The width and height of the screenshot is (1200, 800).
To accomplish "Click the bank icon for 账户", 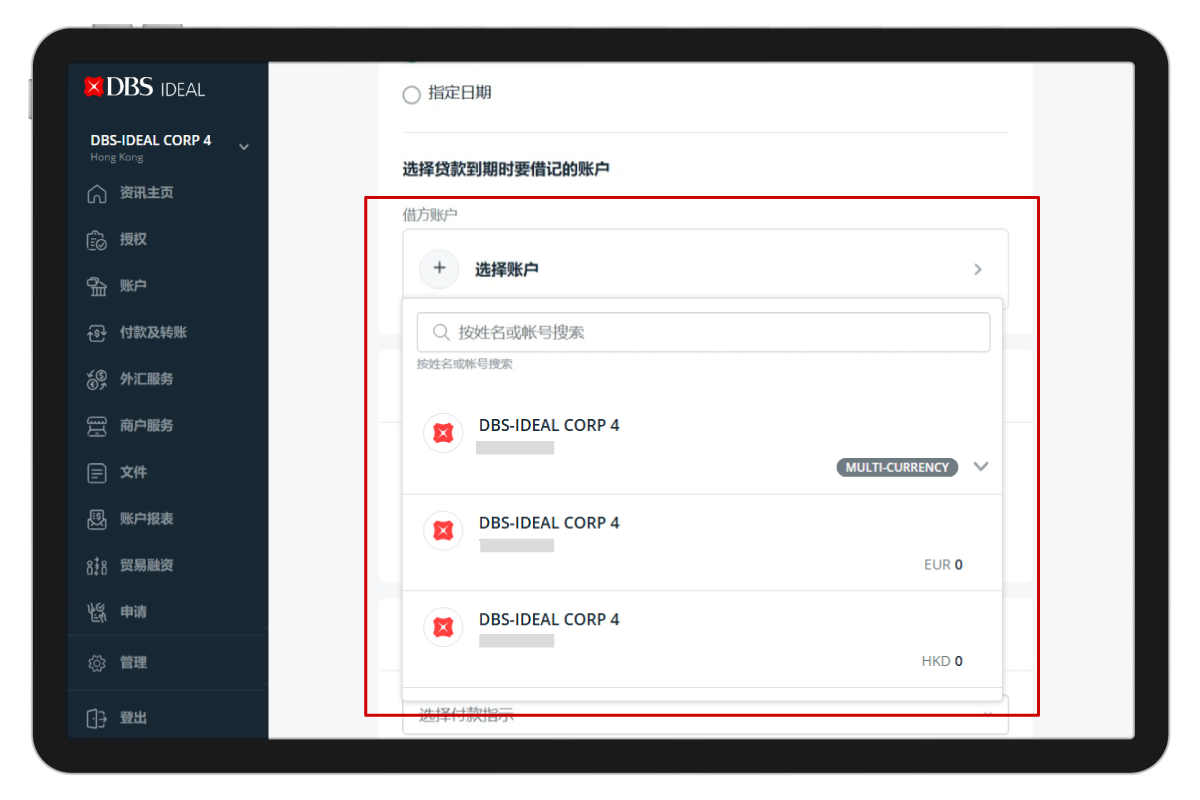I will click(x=97, y=287).
